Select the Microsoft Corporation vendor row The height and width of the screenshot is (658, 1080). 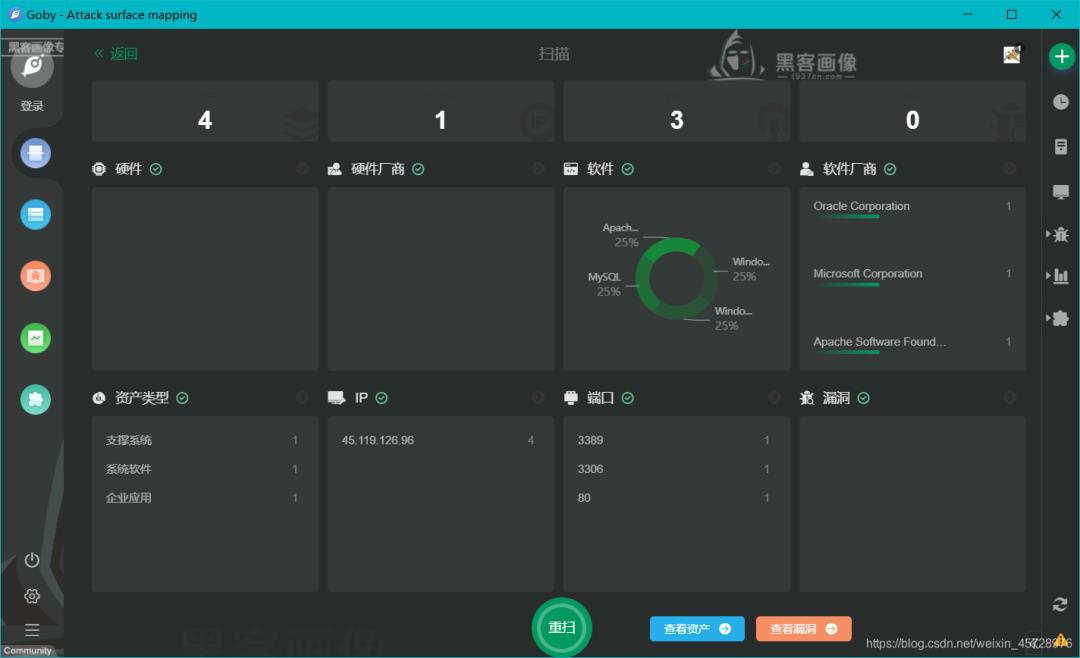(x=912, y=276)
